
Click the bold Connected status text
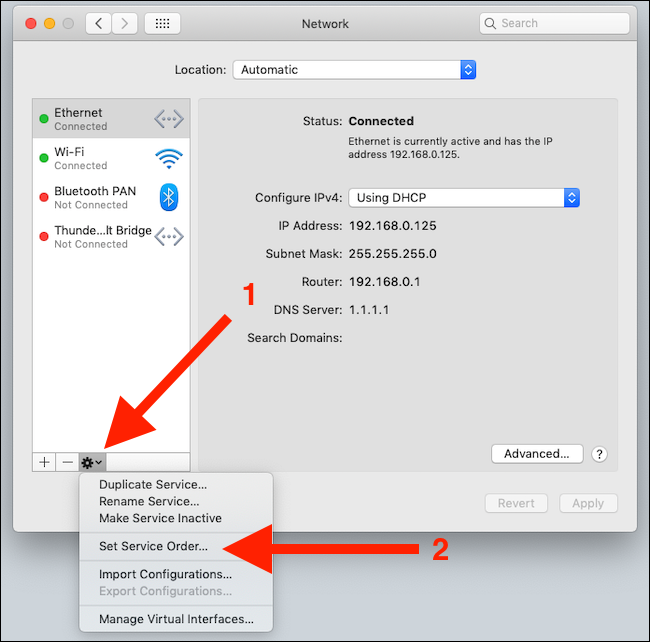[x=381, y=121]
